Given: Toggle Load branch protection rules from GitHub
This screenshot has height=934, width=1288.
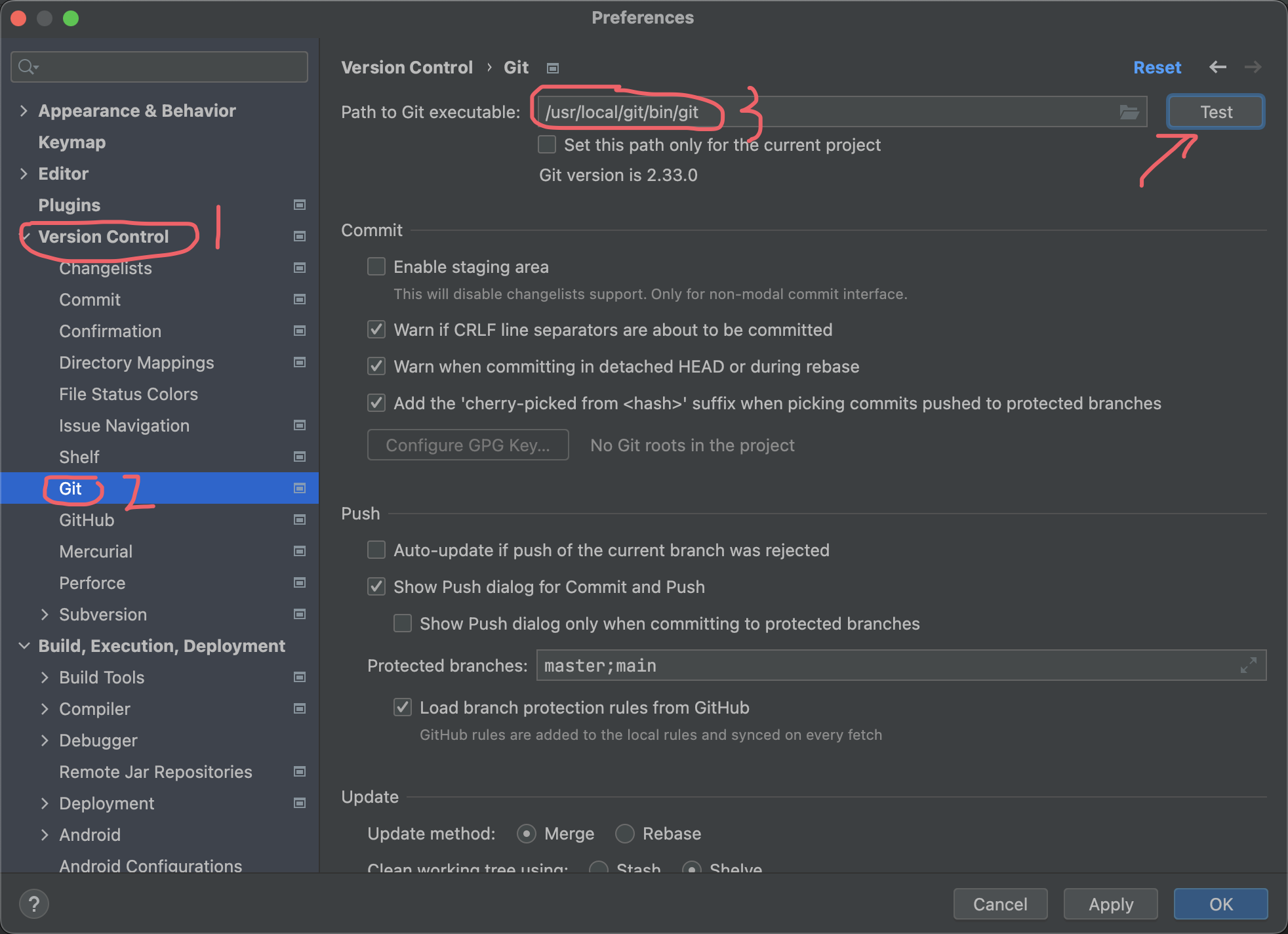Looking at the screenshot, I should pyautogui.click(x=403, y=707).
